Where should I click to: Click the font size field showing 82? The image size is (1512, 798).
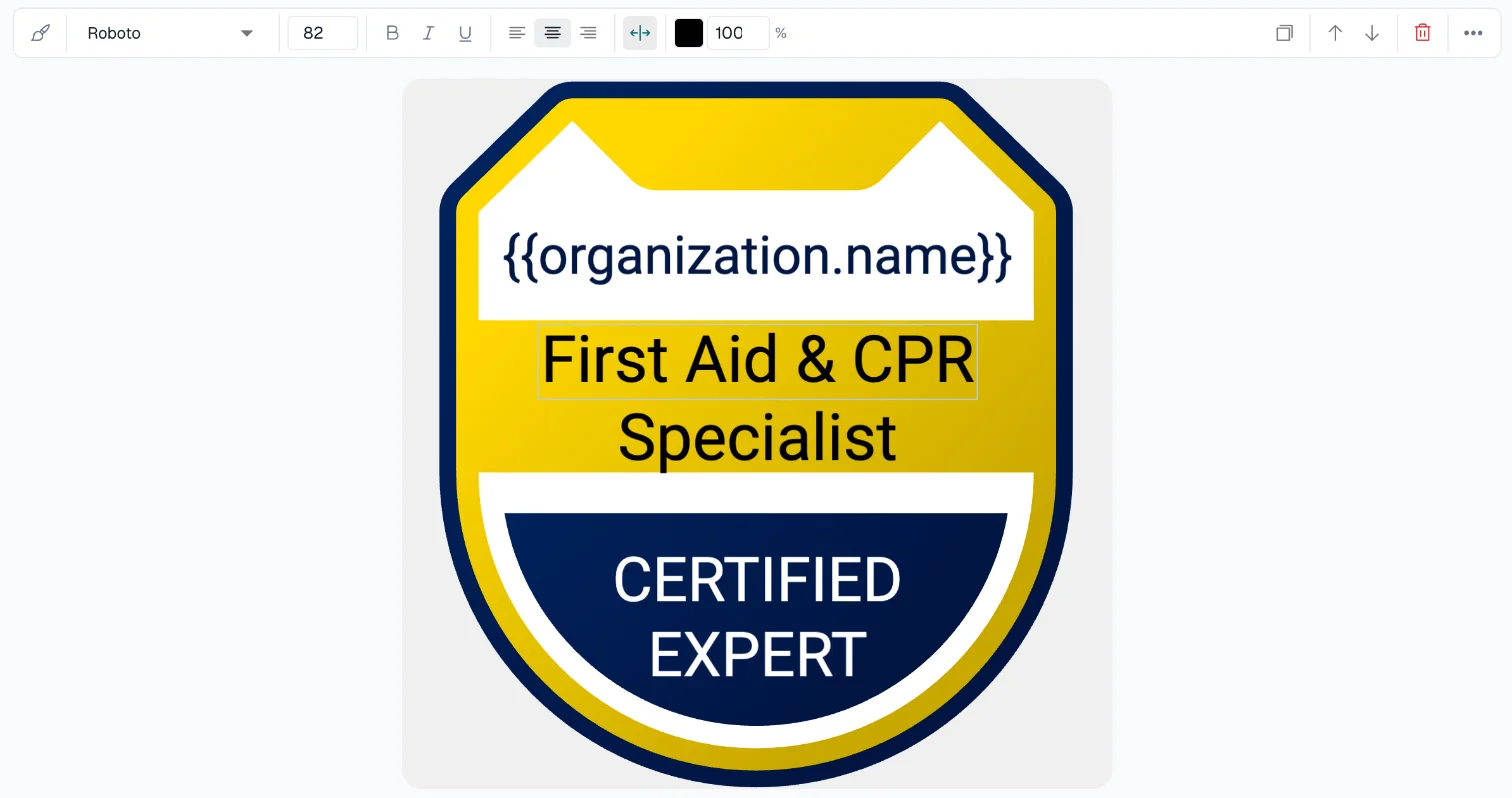[x=322, y=33]
